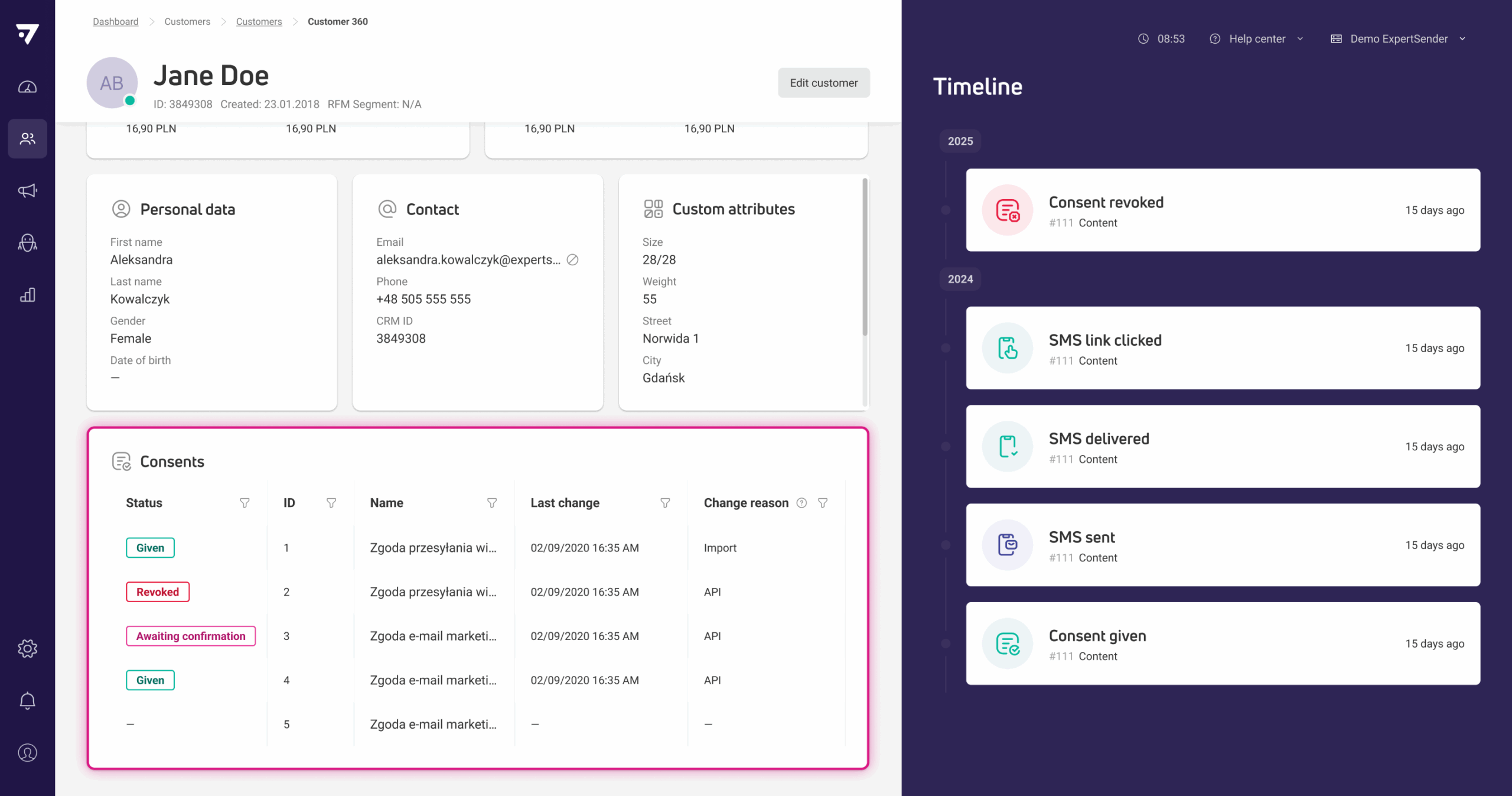Click the Customers people icon in sidebar
The width and height of the screenshot is (1512, 796).
click(27, 139)
